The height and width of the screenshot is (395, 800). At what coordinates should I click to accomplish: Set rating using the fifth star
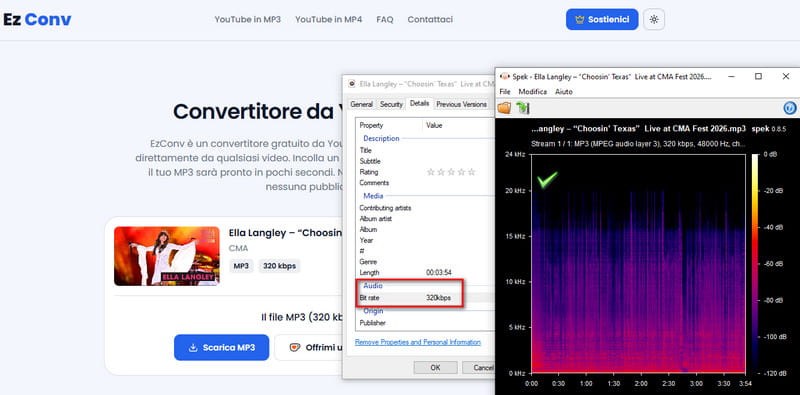coord(471,172)
